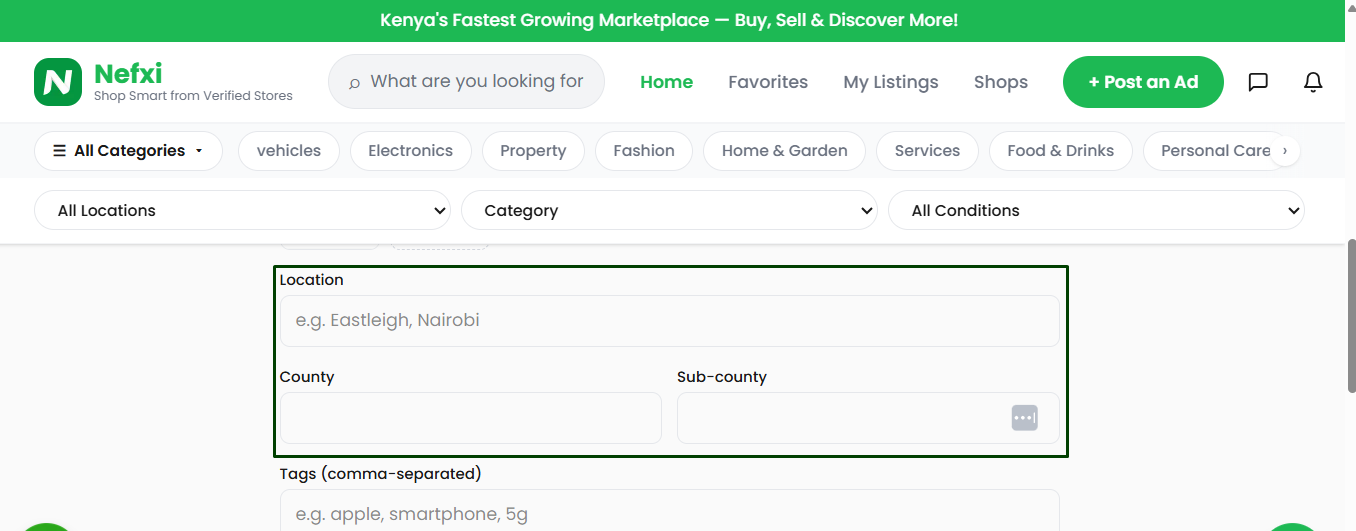Open My Listings page
This screenshot has height=531, width=1356.
tap(891, 82)
